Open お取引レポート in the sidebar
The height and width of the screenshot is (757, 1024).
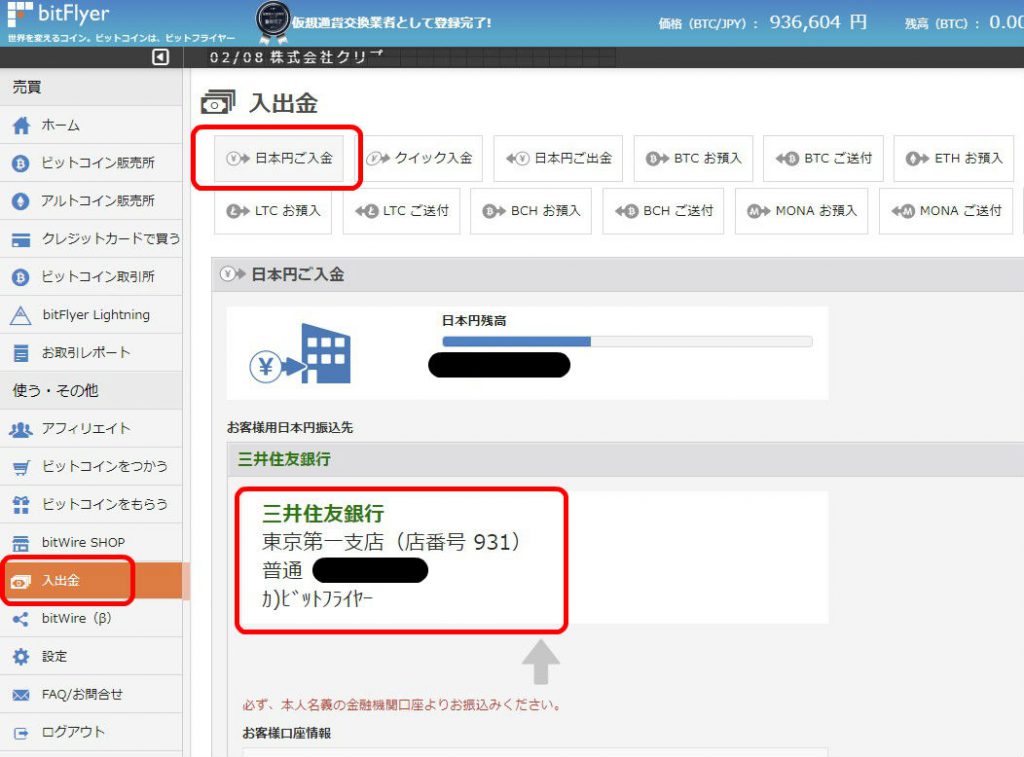85,353
